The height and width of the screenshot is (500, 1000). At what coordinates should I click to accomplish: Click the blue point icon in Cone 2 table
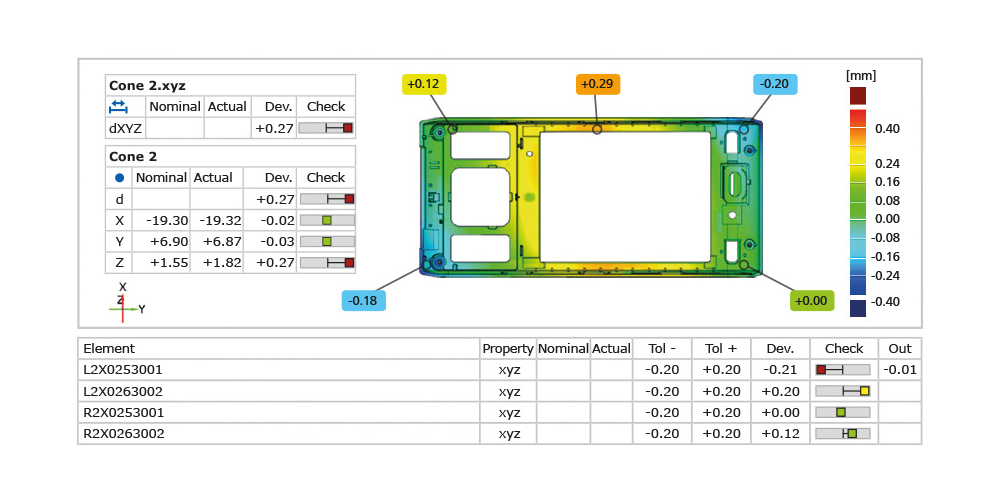coord(119,177)
